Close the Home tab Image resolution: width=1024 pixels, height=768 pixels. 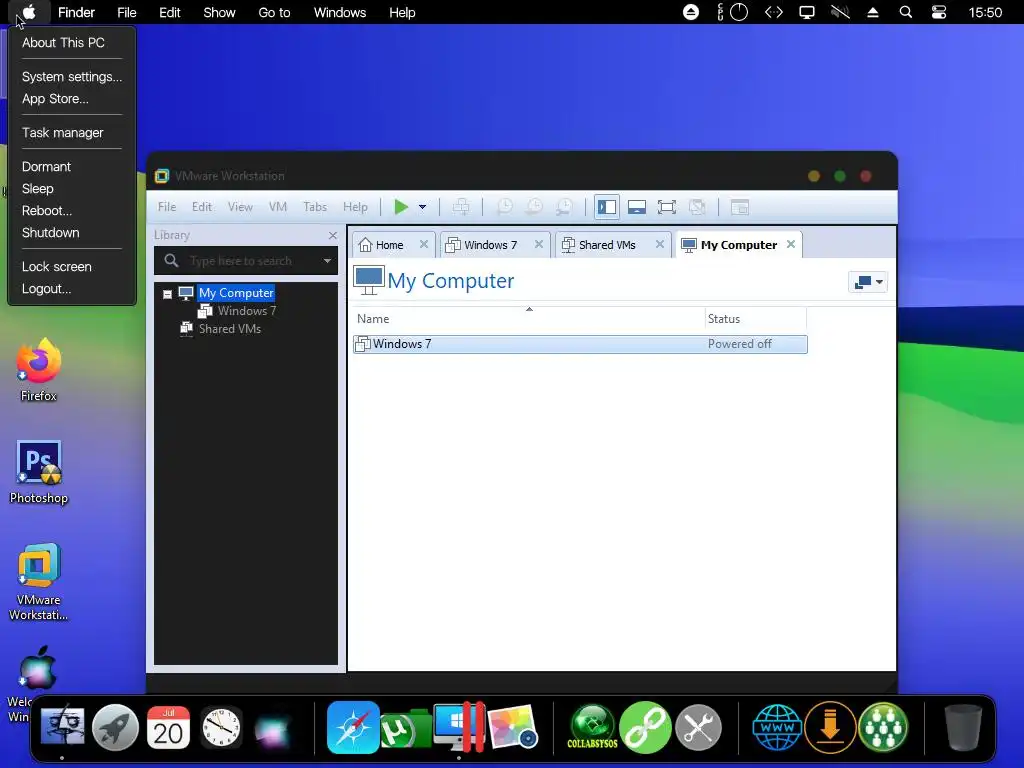(424, 244)
